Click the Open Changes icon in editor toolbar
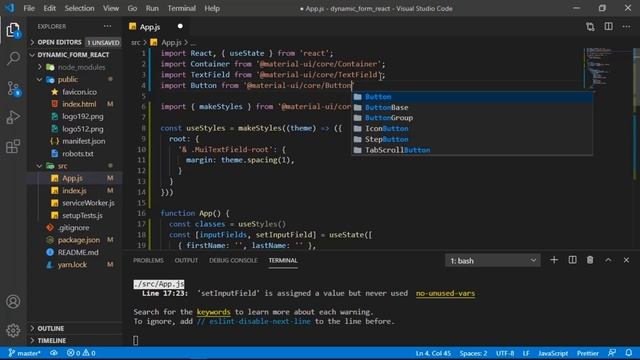 tap(590, 27)
